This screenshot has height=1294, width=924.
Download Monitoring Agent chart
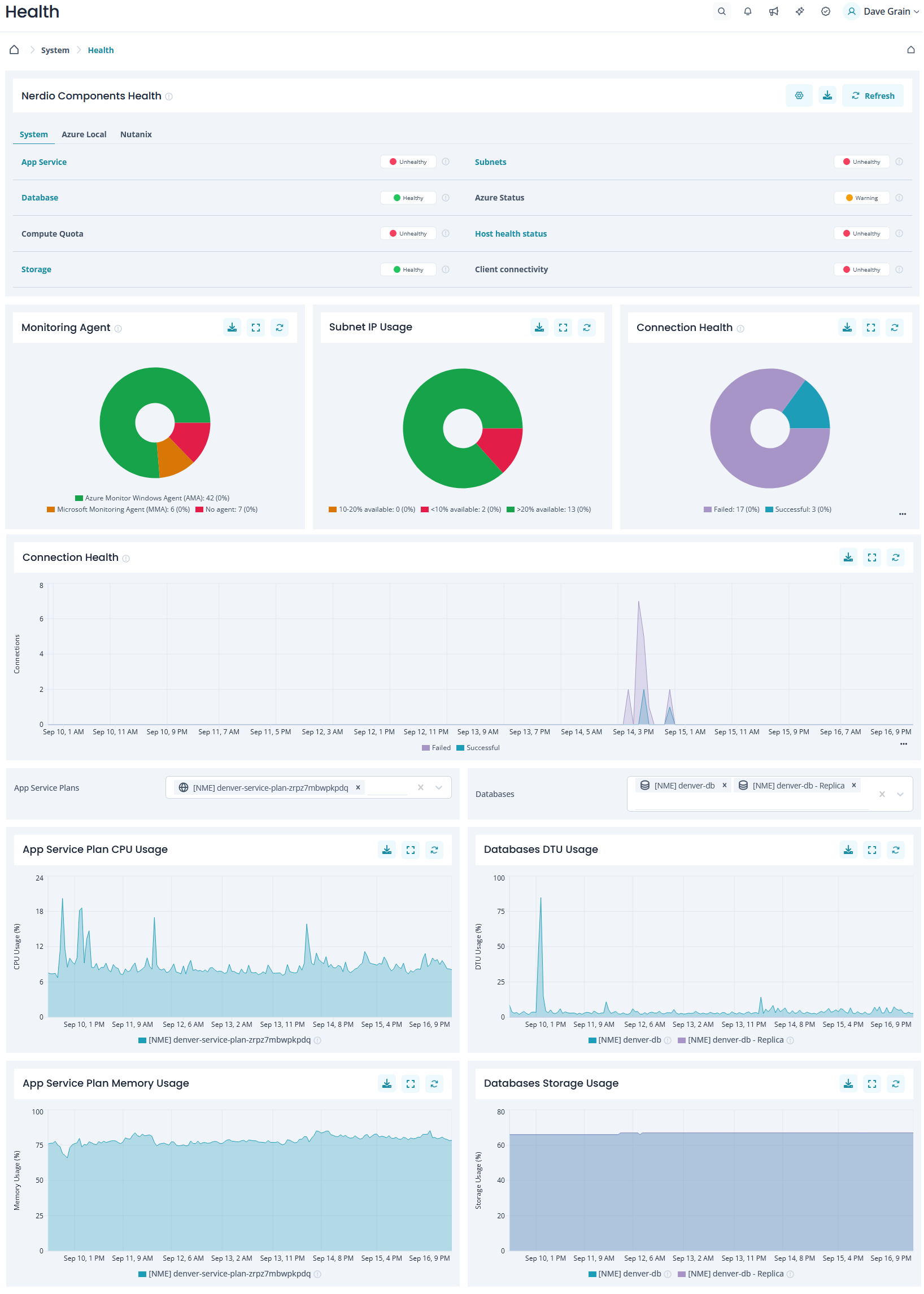pos(232,328)
